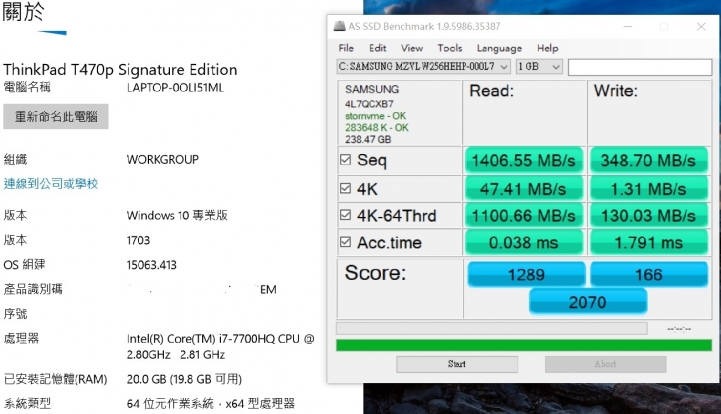Click the installed RAM value 20.0 GB
Screen dimensions: 721x414
184,379
